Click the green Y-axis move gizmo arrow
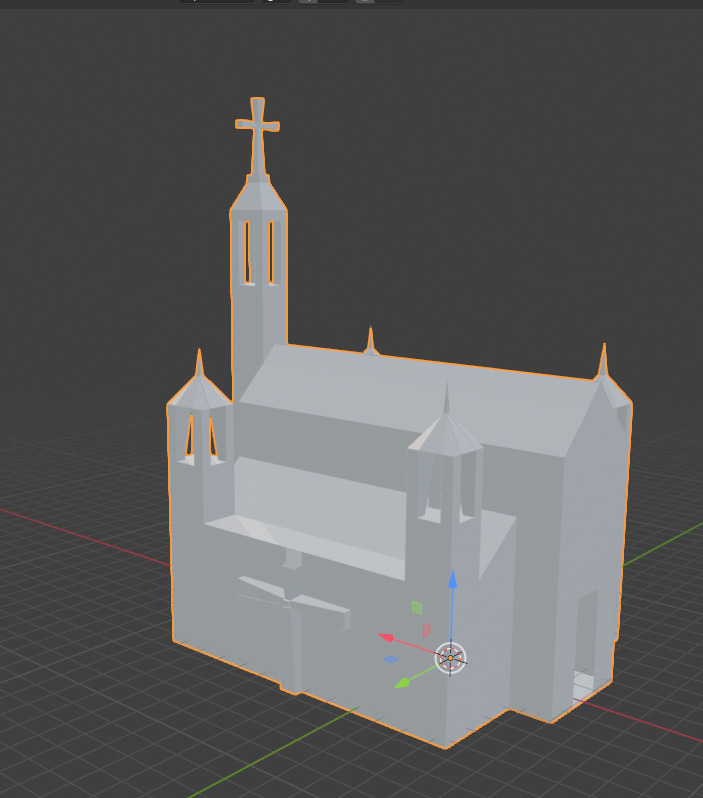703x798 pixels. (x=402, y=683)
